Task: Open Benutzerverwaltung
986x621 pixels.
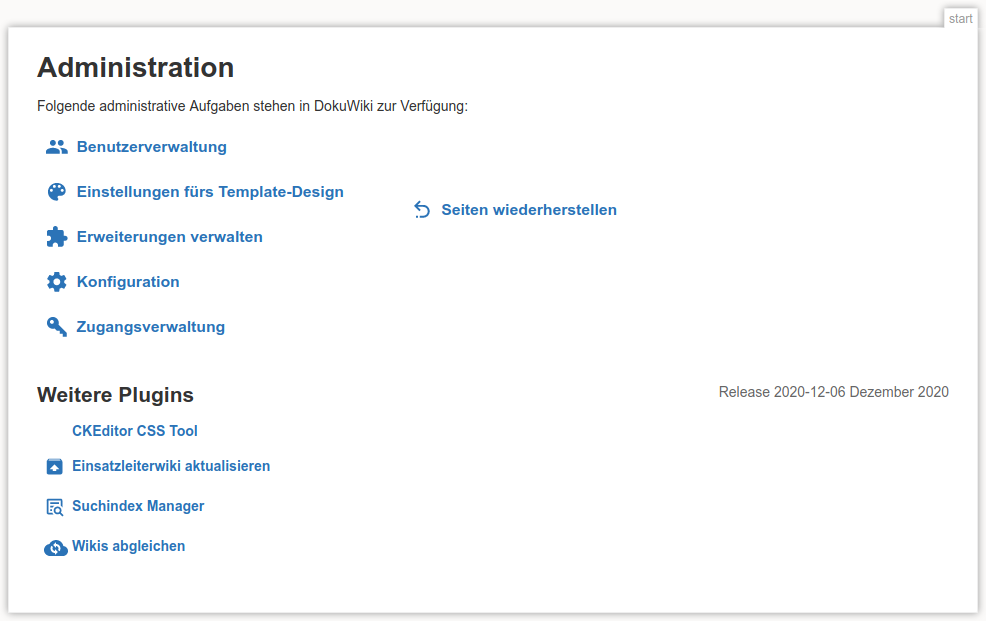Action: coord(150,146)
